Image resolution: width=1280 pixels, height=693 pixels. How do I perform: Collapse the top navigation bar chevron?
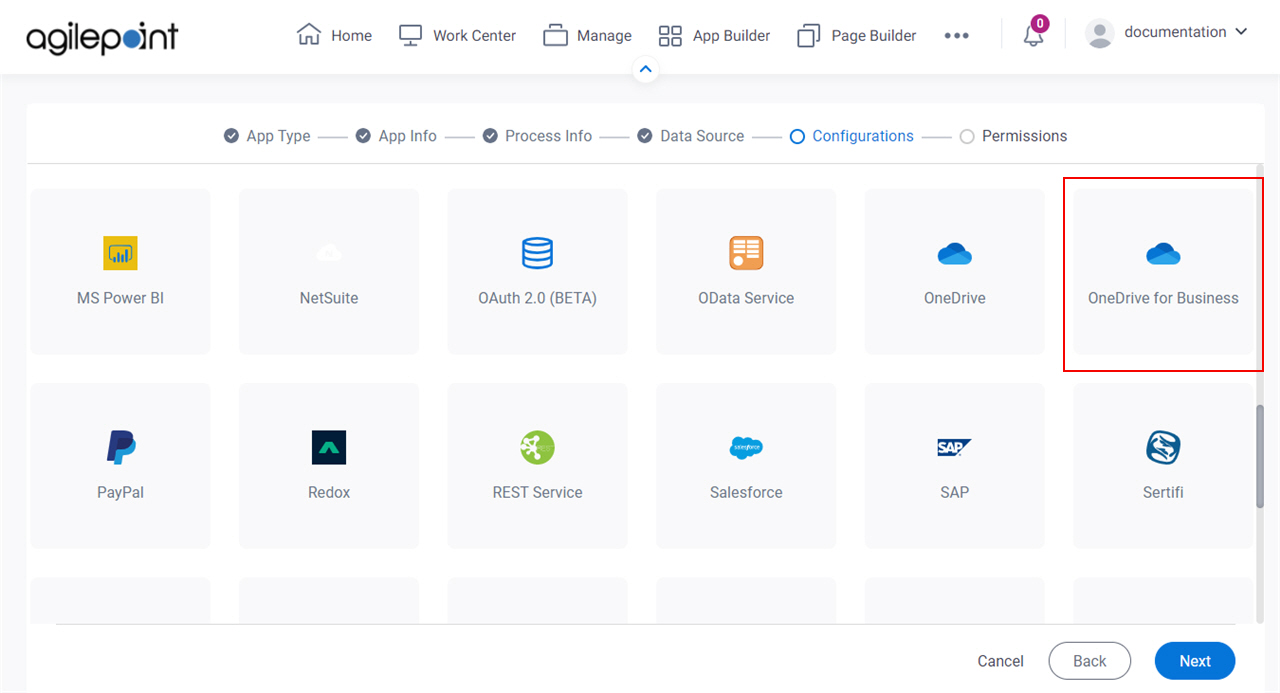pos(646,70)
